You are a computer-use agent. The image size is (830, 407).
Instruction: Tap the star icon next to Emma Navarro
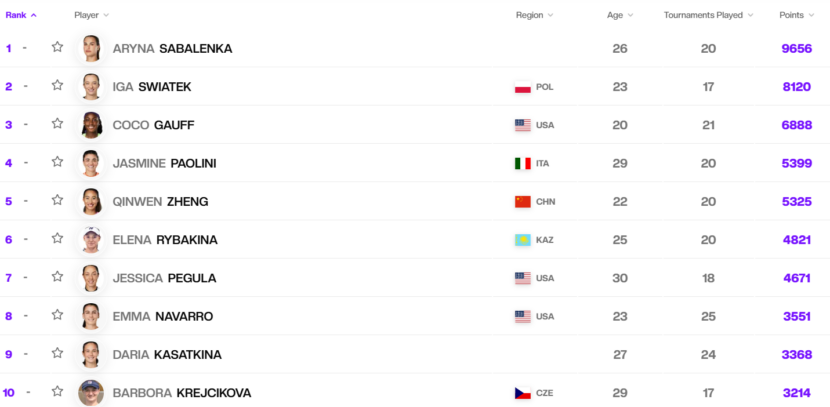tap(57, 315)
